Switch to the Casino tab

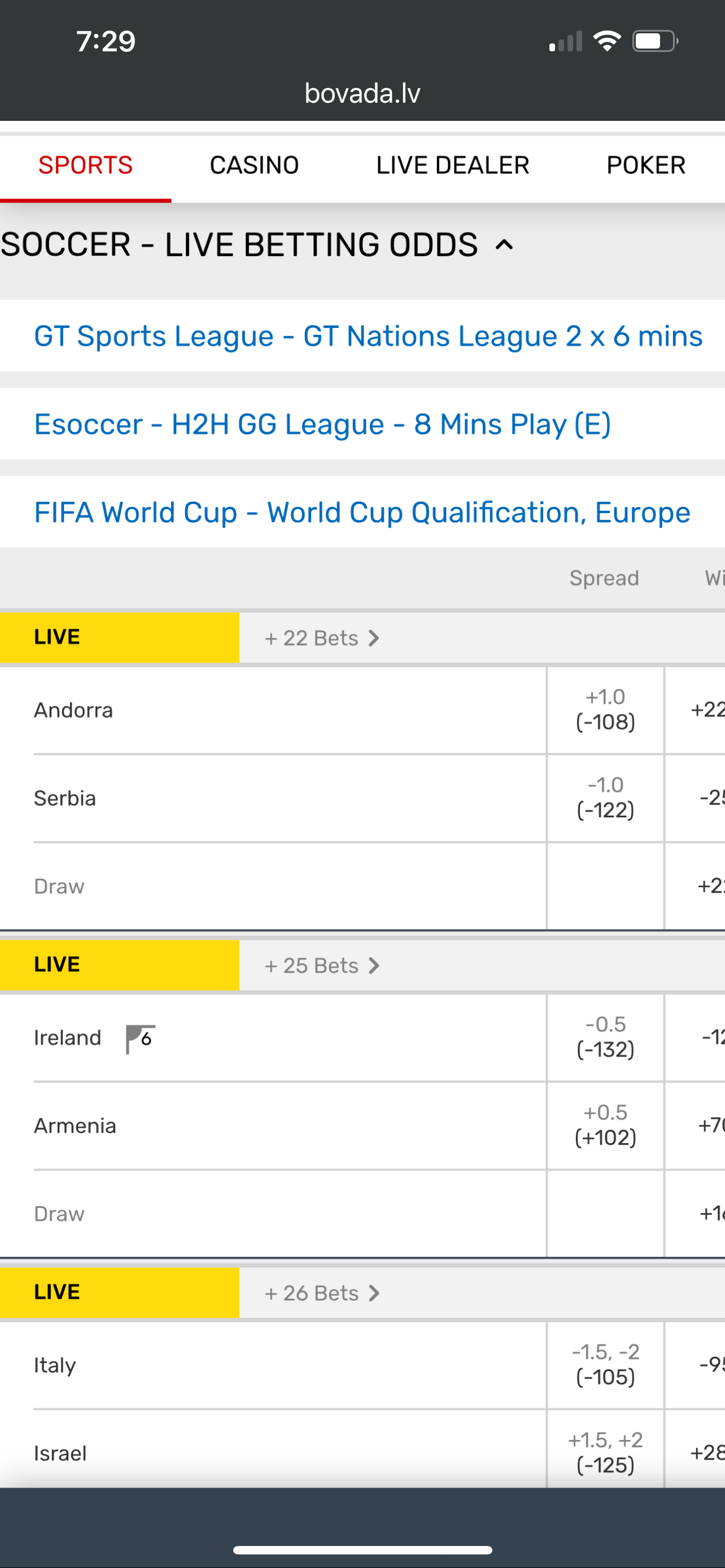(254, 165)
